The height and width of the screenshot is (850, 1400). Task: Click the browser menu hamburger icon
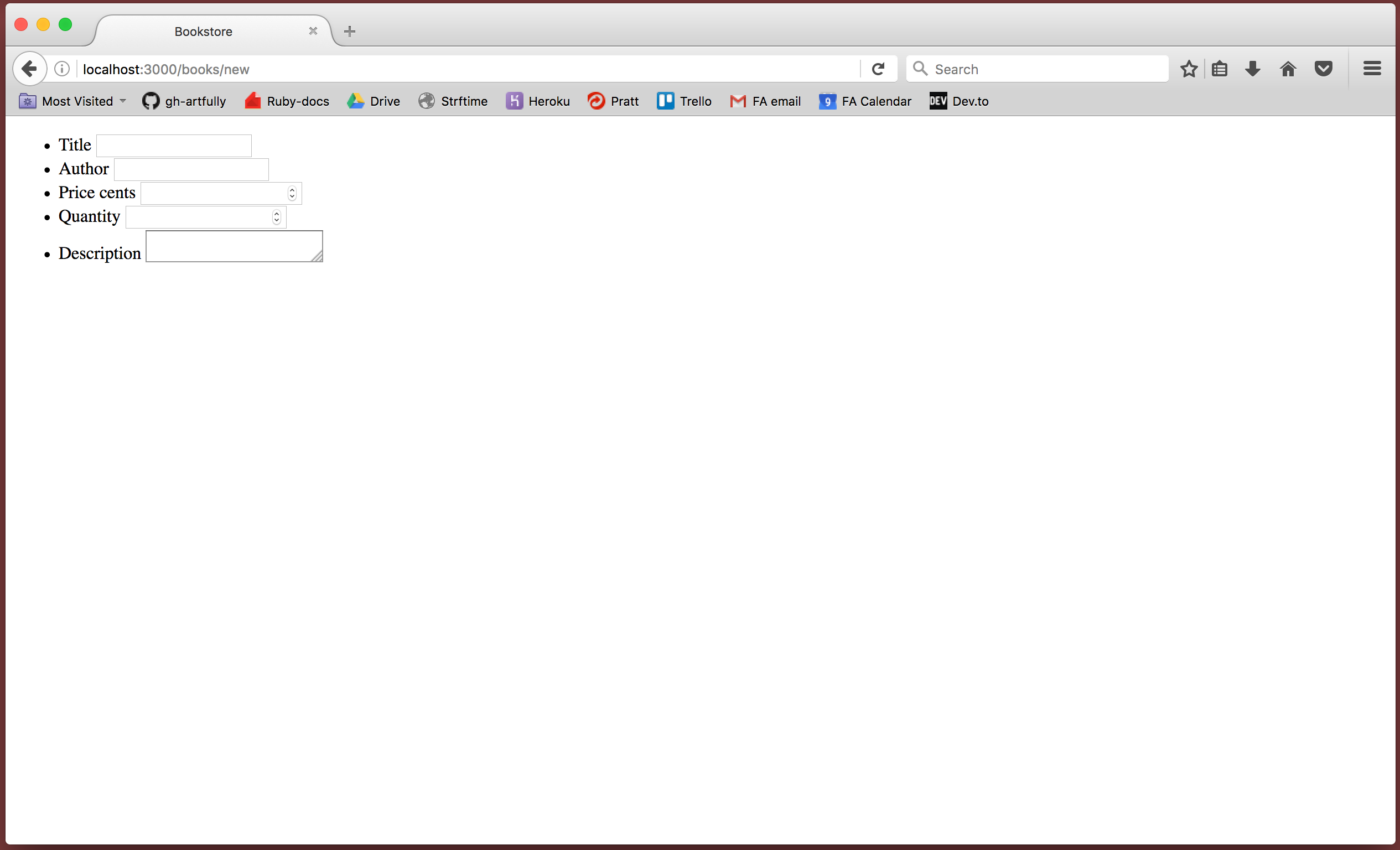[x=1372, y=68]
